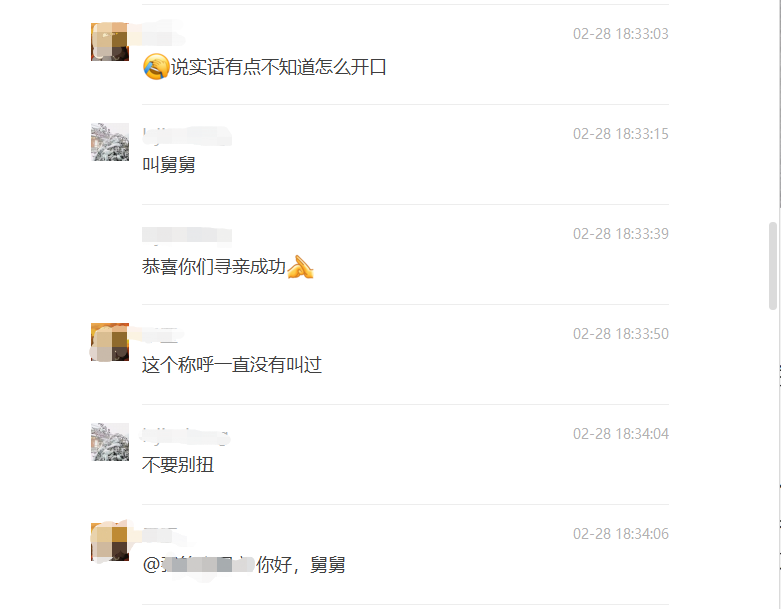Click the vertical scrollbar thumb on the right

click(773, 266)
